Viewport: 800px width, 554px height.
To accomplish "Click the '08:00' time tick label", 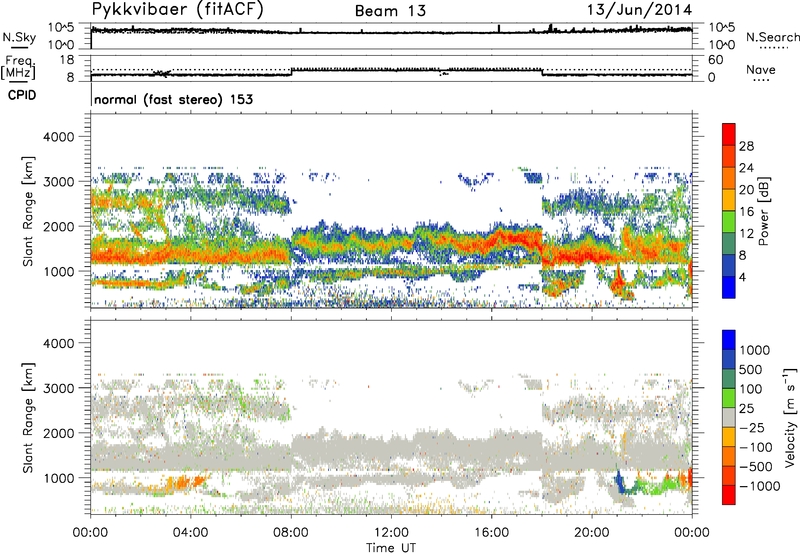I will [x=291, y=533].
